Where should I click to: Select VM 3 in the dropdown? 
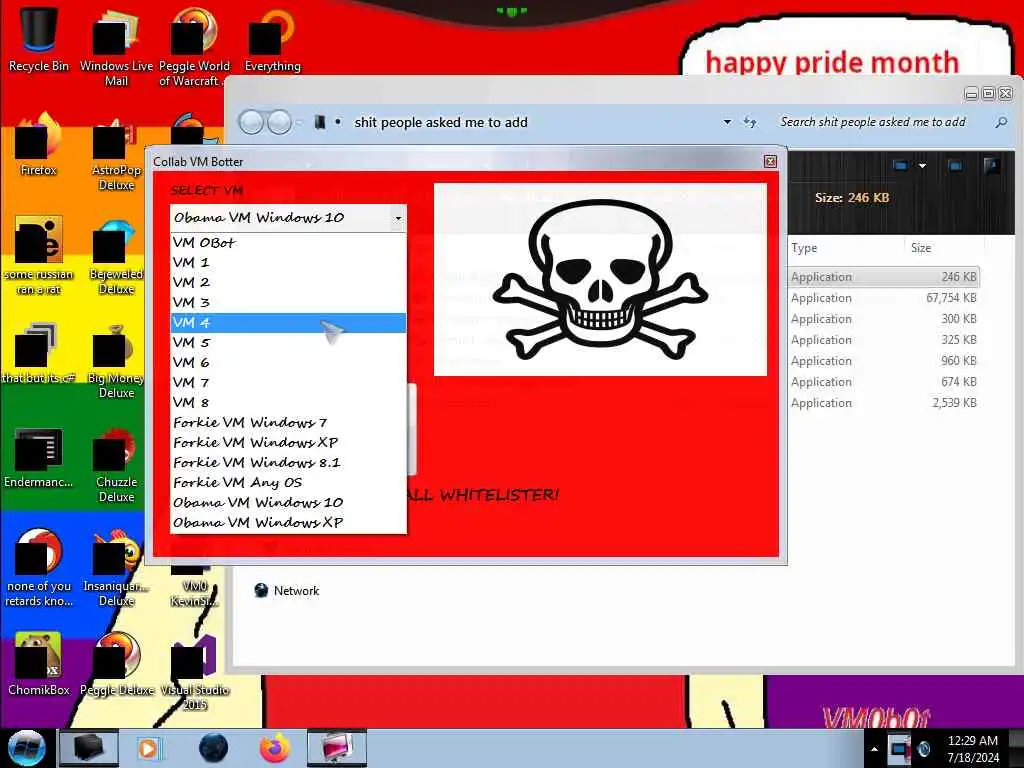(x=288, y=302)
